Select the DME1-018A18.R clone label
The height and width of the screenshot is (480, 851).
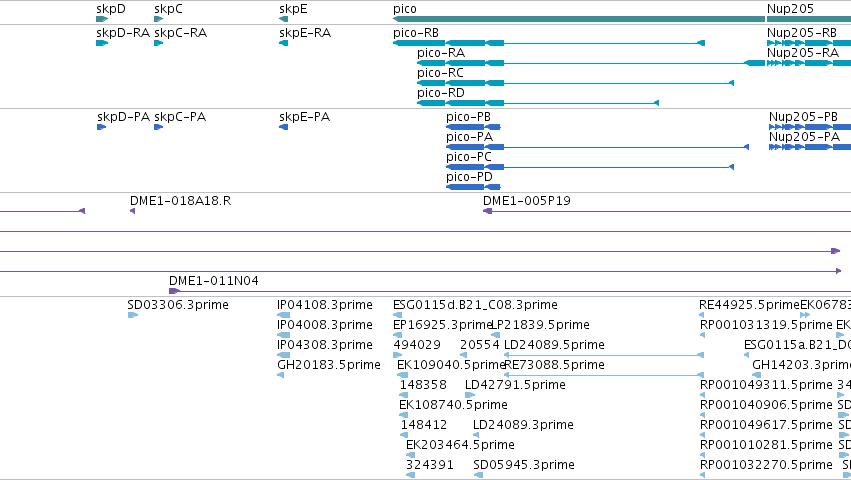(181, 201)
